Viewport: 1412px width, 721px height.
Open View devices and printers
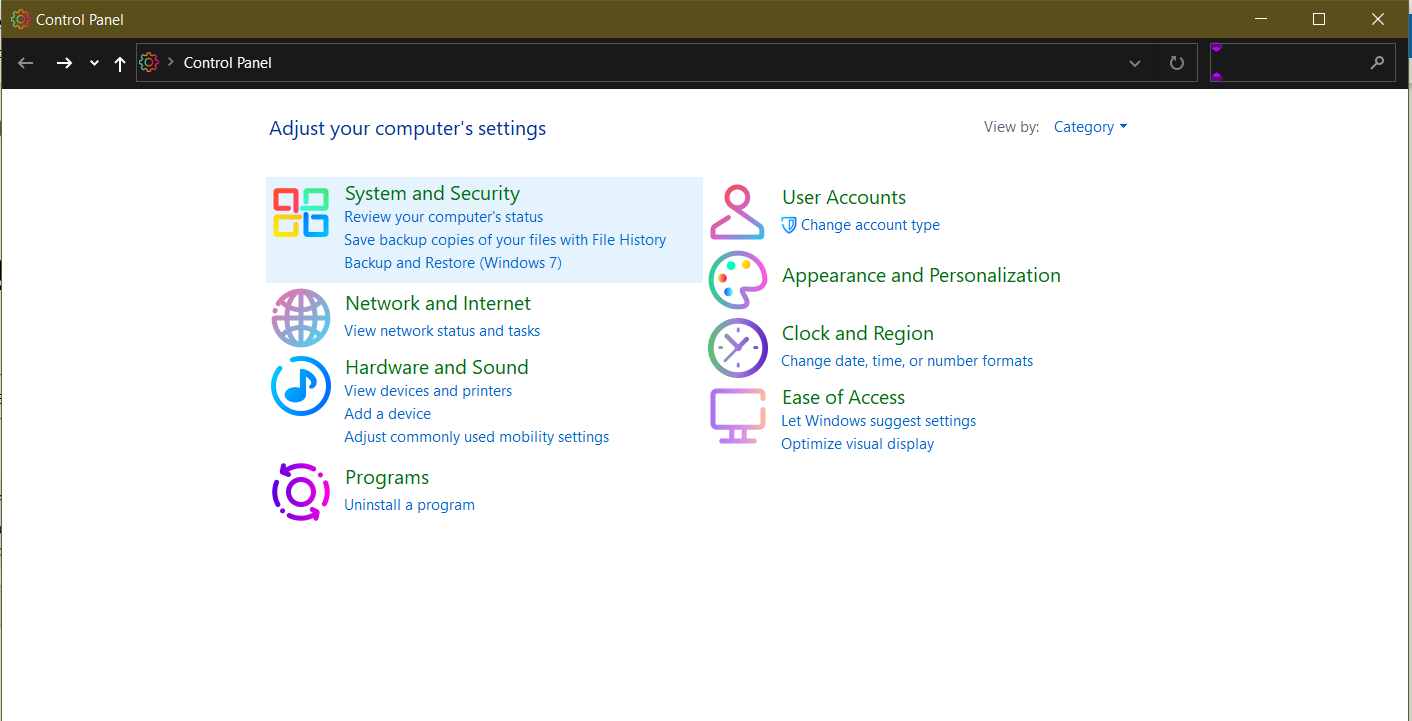pyautogui.click(x=428, y=391)
